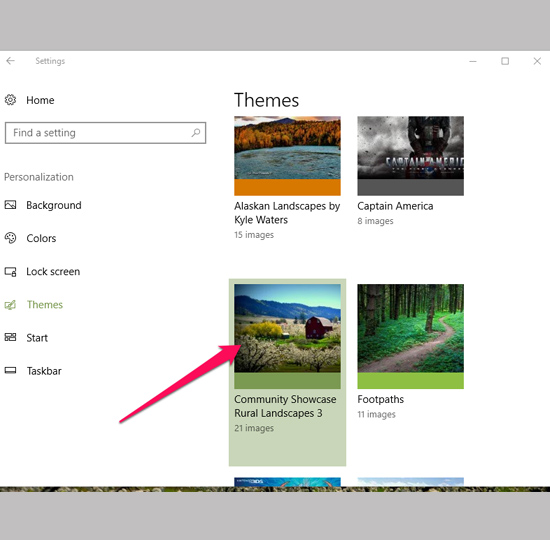Image resolution: width=550 pixels, height=540 pixels.
Task: Click the Background picture icon
Action: (10, 205)
